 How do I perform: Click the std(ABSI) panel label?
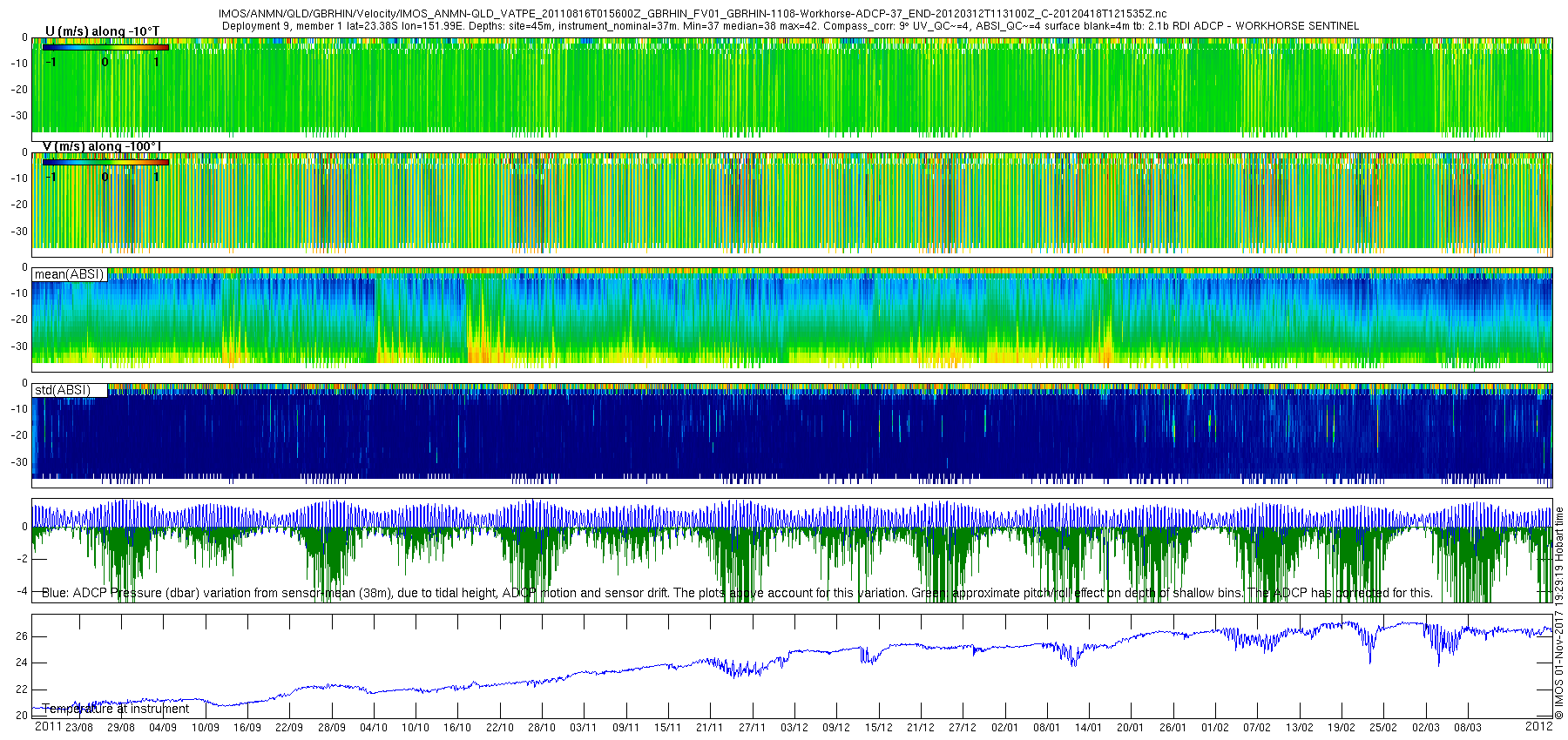pos(63,390)
